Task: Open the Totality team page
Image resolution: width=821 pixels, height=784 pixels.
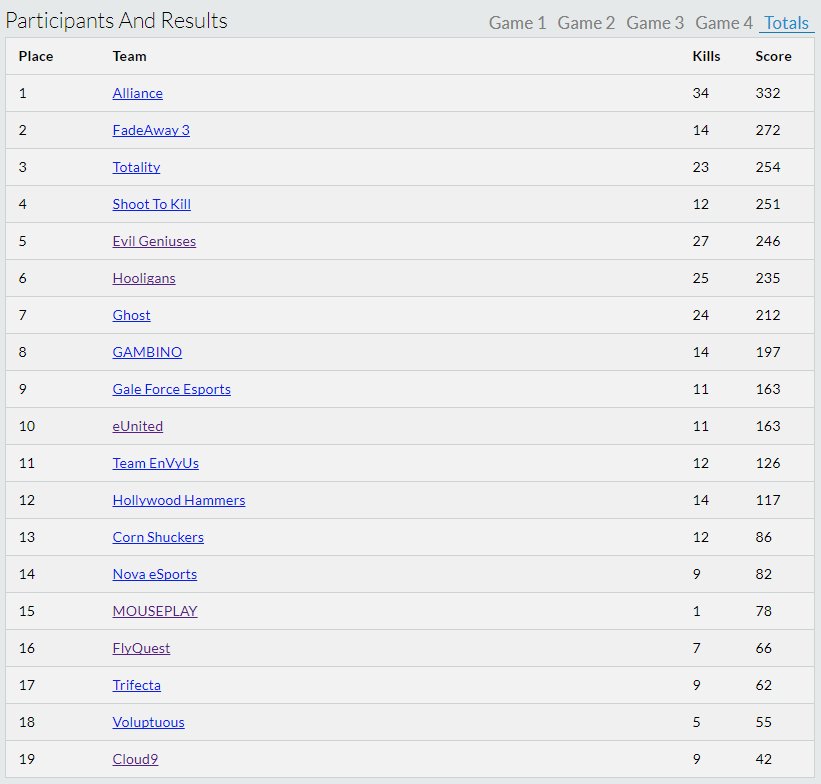Action: (136, 167)
